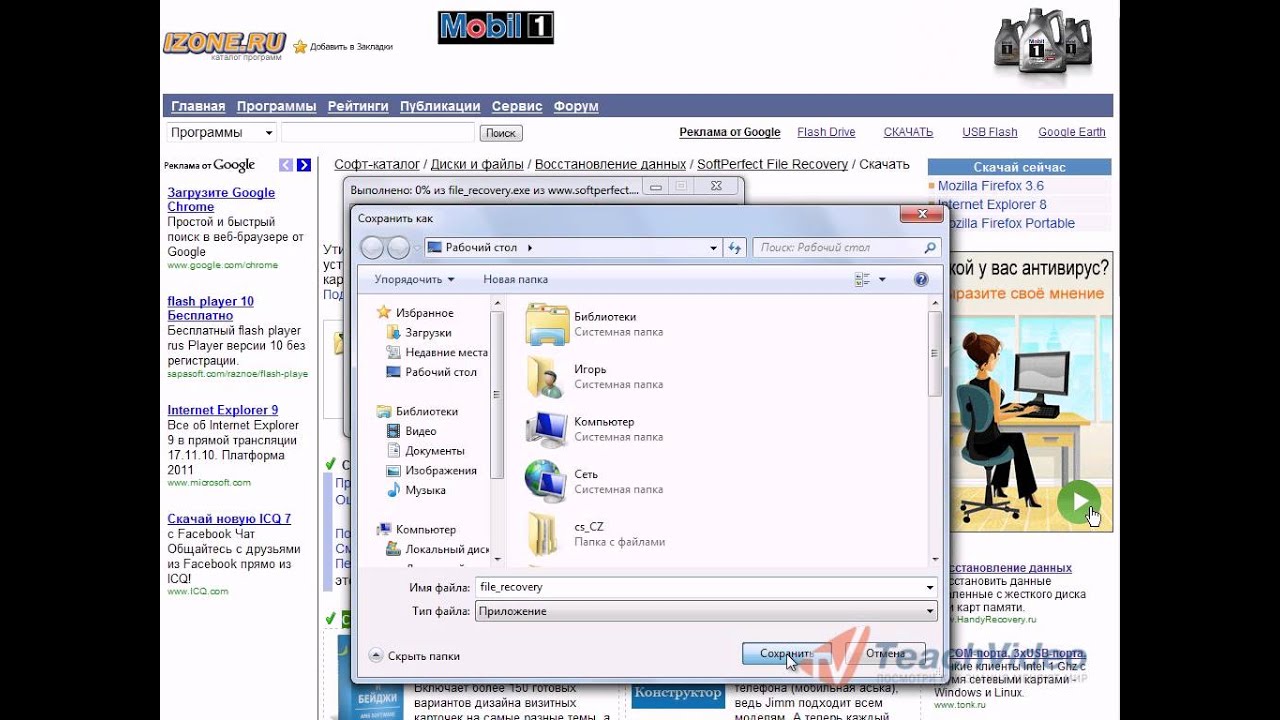1280x720 pixels.
Task: Click the Back arrow in Save As dialog
Action: tap(372, 248)
